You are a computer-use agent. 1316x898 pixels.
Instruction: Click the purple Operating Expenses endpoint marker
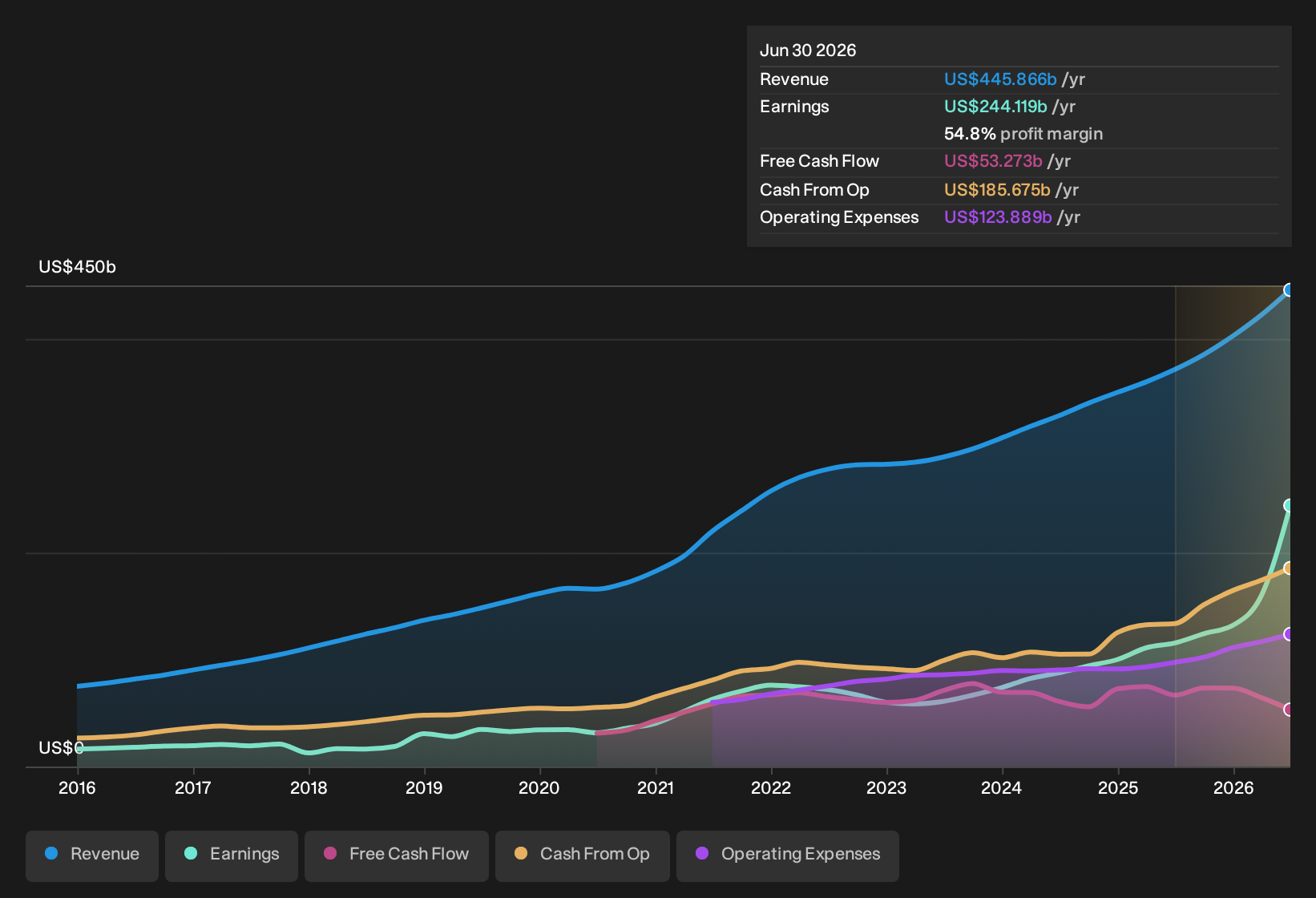click(x=1289, y=634)
